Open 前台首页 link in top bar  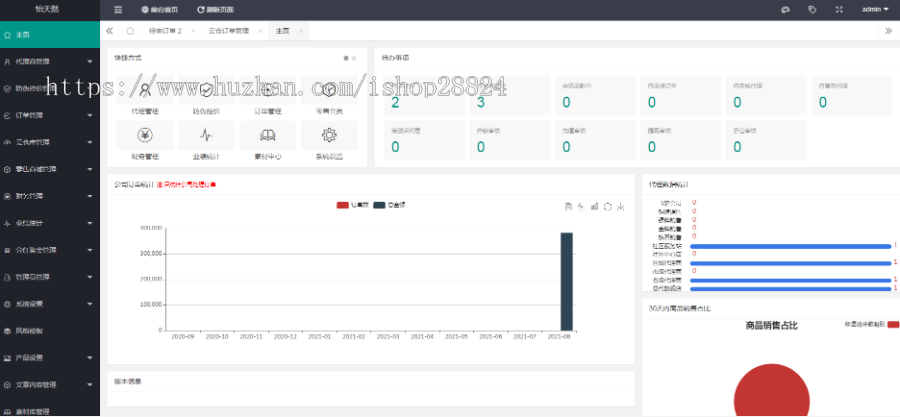tap(160, 10)
